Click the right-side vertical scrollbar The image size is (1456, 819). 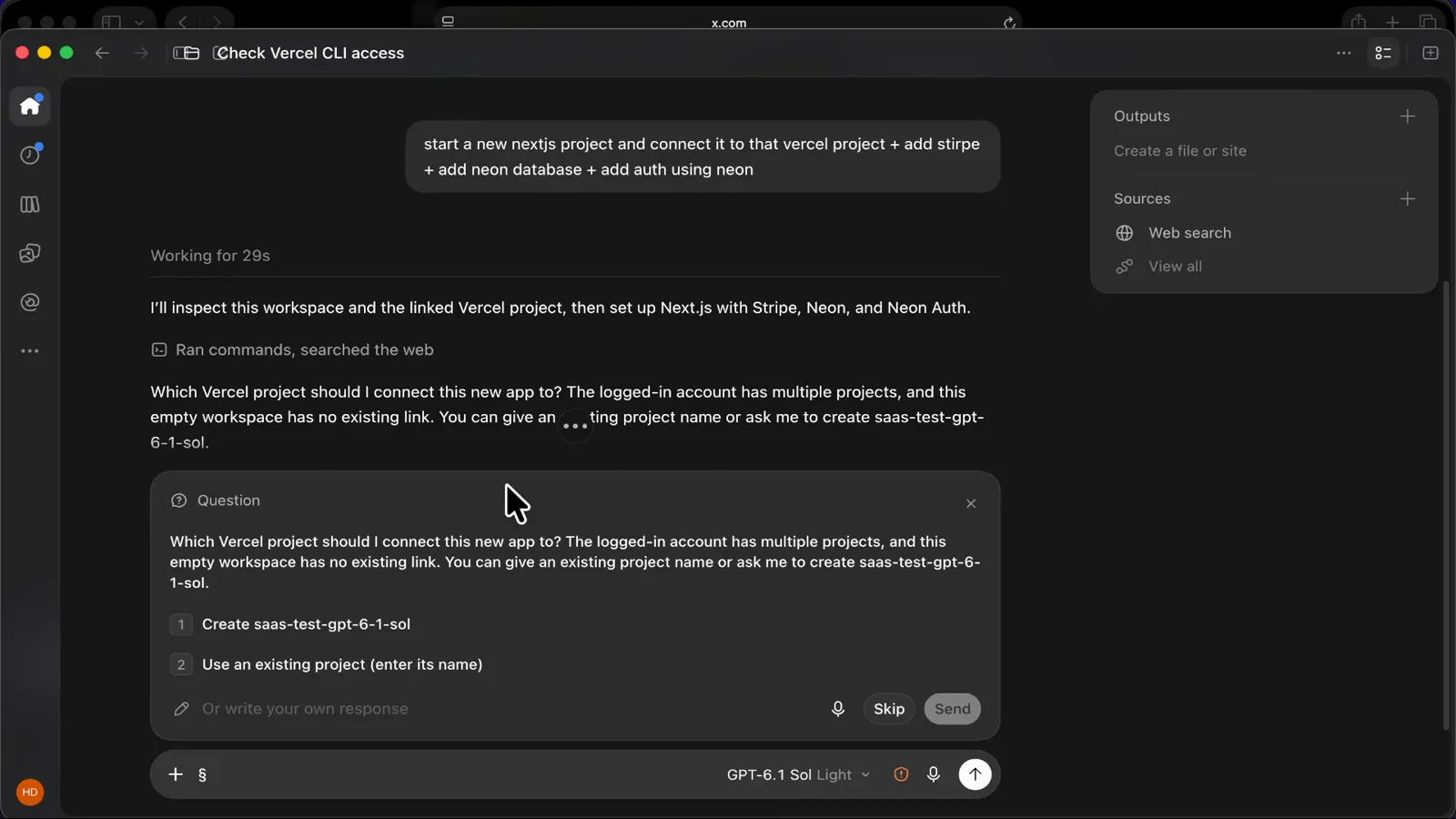(x=1446, y=505)
